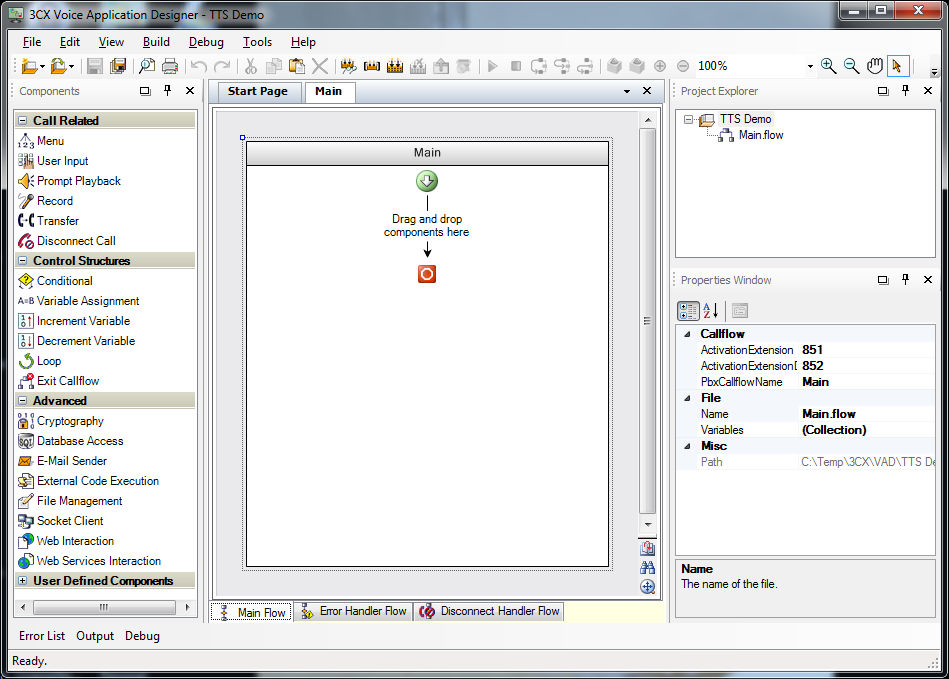Collapse the TTS Demo tree node
Screen dimensions: 949x679
688,119
